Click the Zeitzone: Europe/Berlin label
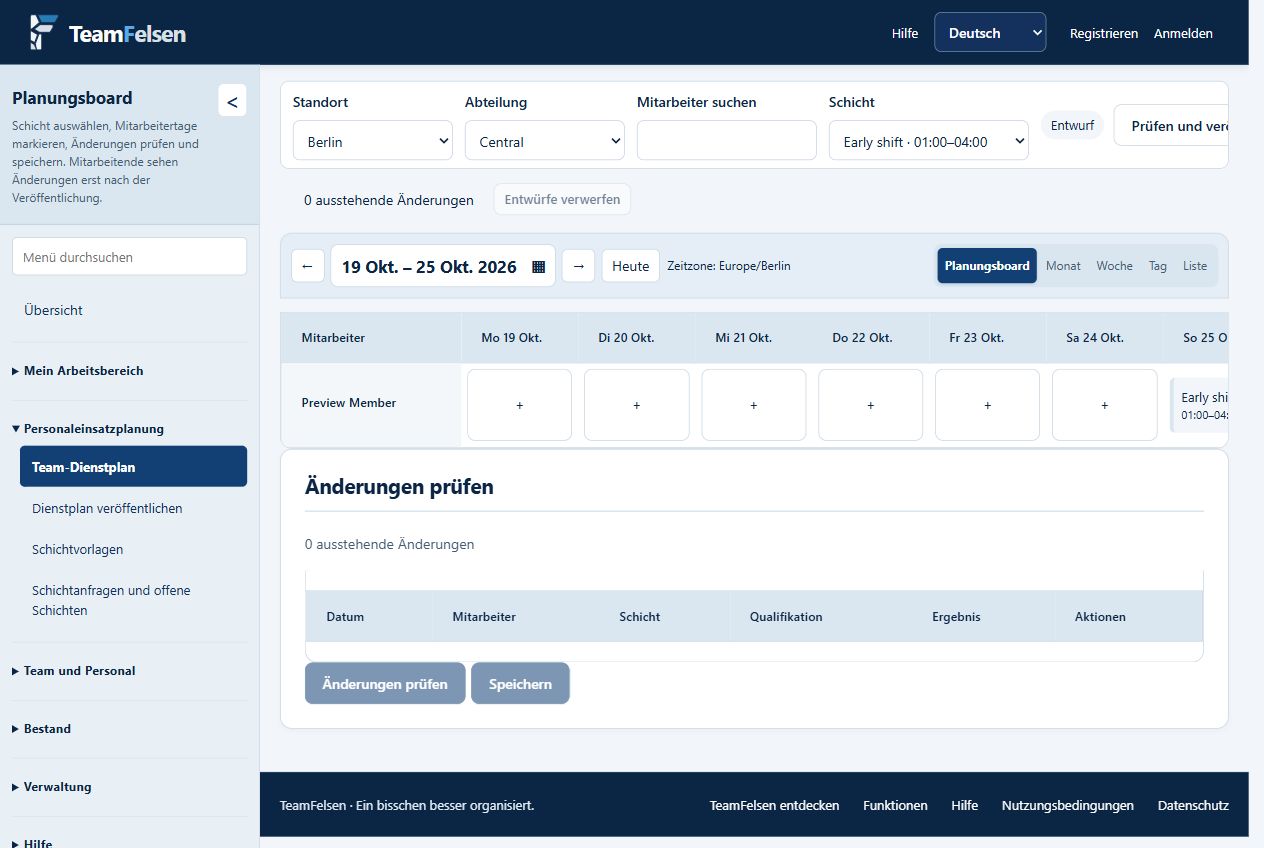1264x848 pixels. (x=729, y=266)
